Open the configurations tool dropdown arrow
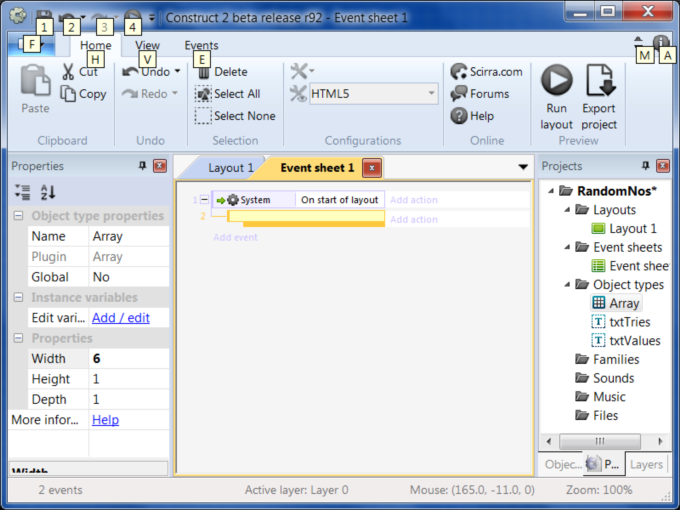Image resolution: width=680 pixels, height=510 pixels. click(311, 70)
